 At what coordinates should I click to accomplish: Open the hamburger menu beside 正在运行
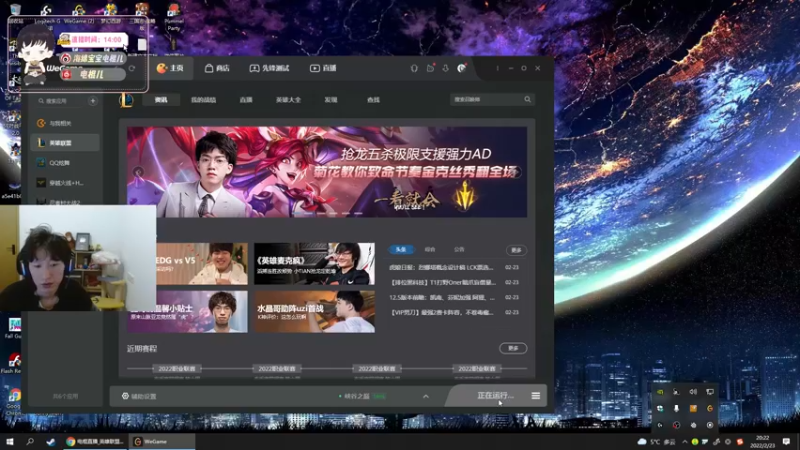pos(536,396)
